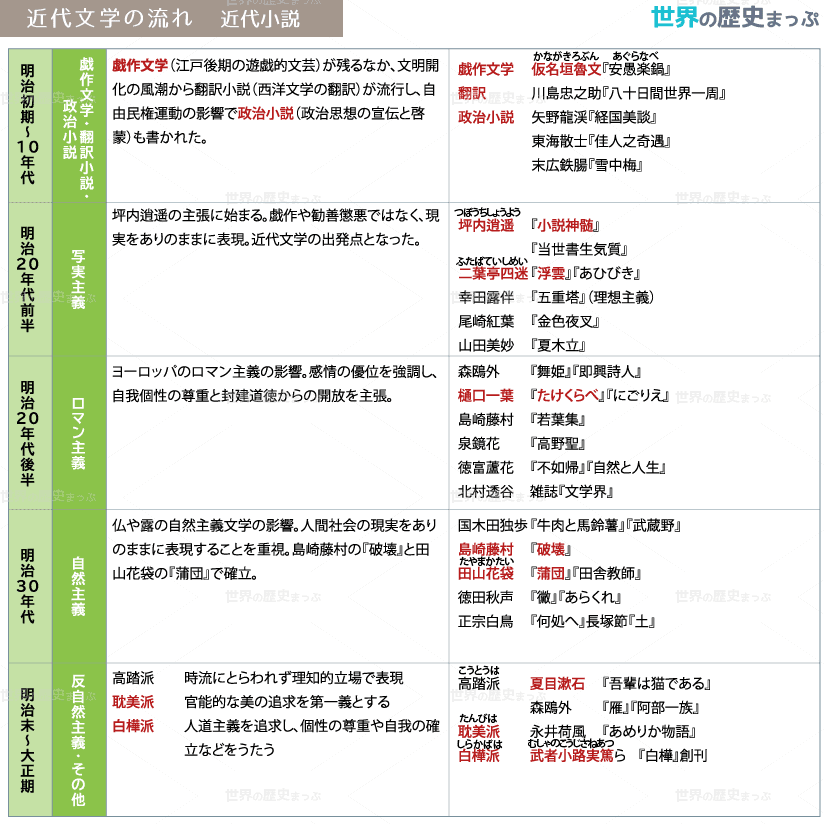Viewport: 824px width, 824px height.
Task: Click the 幸田露伴 author name
Action: (486, 297)
